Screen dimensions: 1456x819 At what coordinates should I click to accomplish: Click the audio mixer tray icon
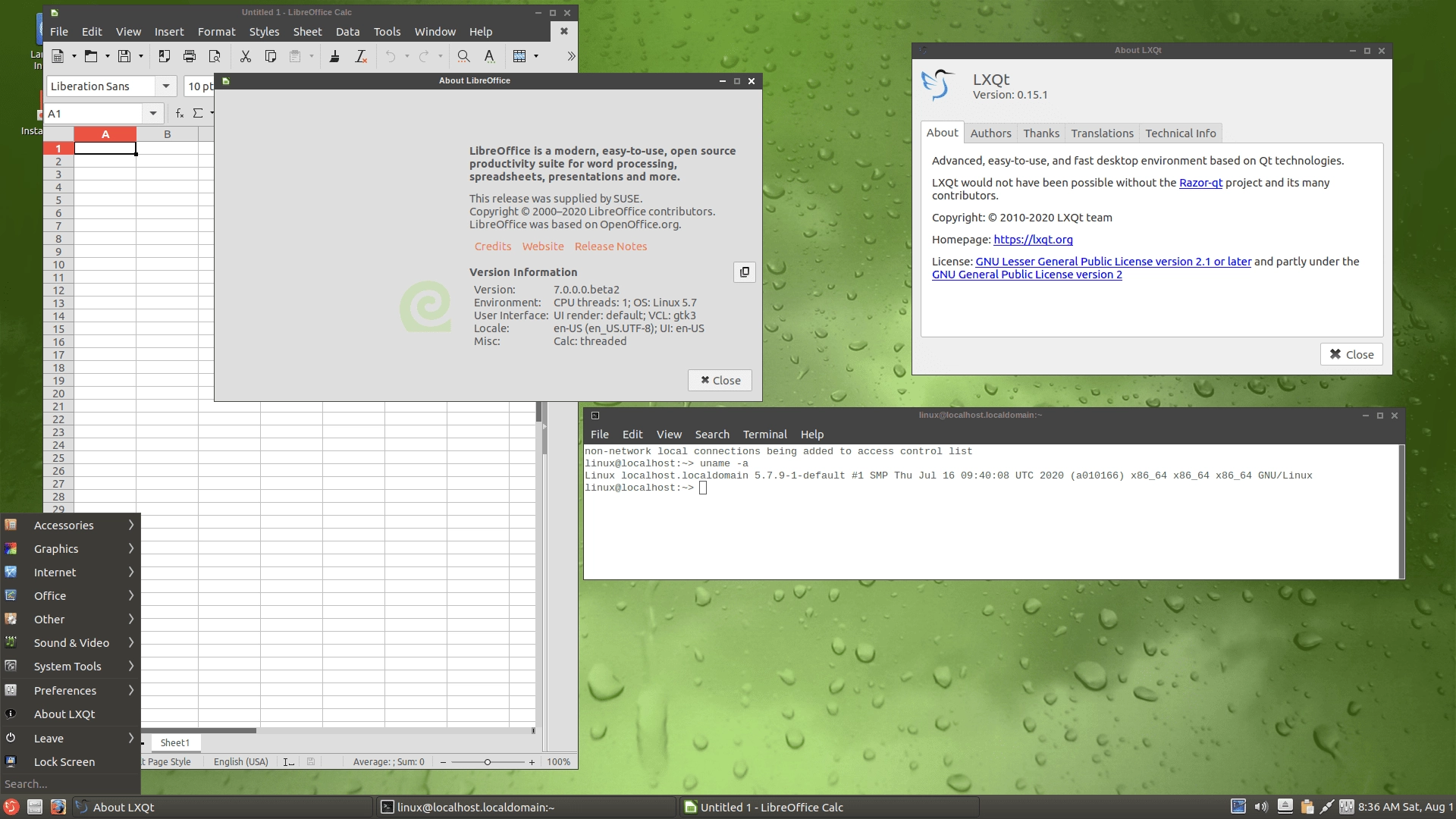click(x=1347, y=807)
